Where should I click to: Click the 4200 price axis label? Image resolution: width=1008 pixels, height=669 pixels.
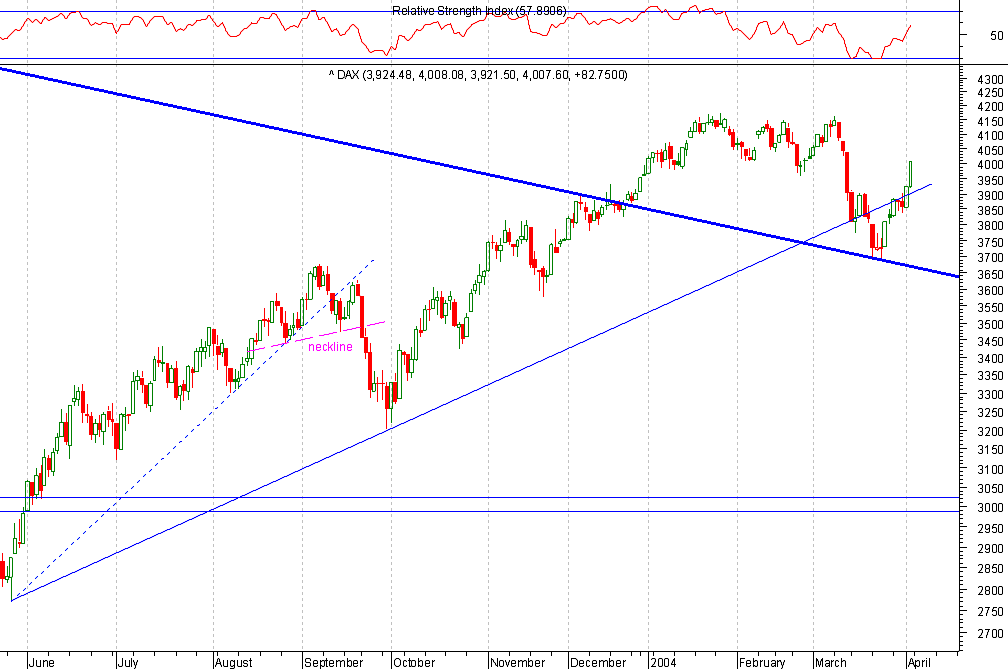(990, 107)
